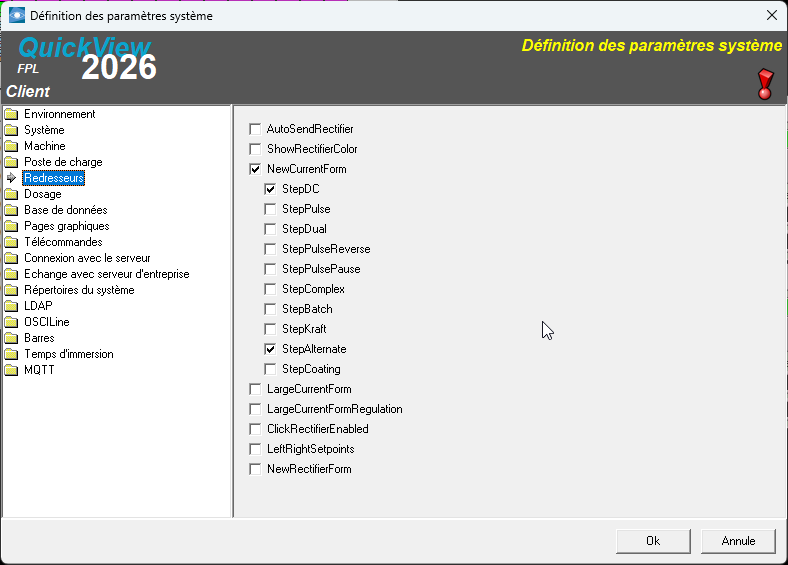Confirm settings with the Ok button
The width and height of the screenshot is (788, 565).
pyautogui.click(x=653, y=541)
